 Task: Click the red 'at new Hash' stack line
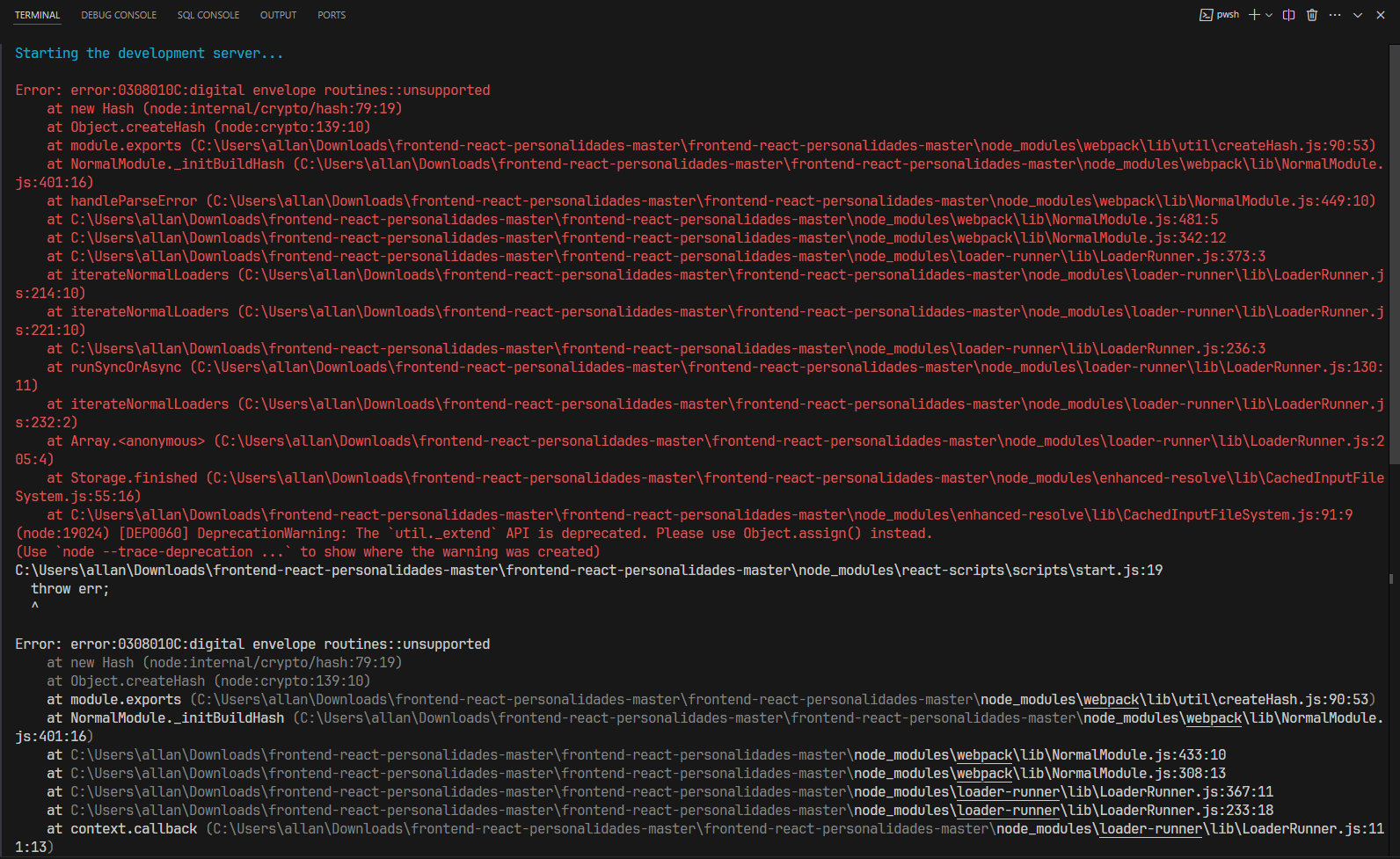click(x=224, y=109)
